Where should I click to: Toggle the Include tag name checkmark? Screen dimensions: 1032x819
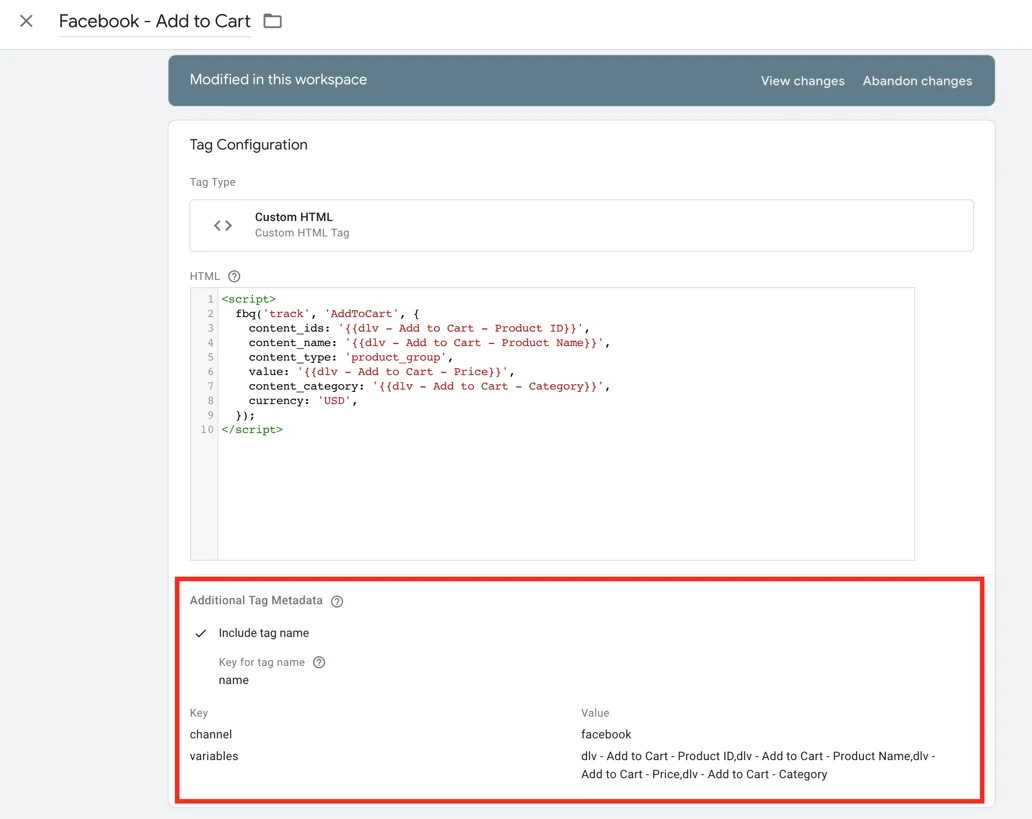click(x=201, y=633)
